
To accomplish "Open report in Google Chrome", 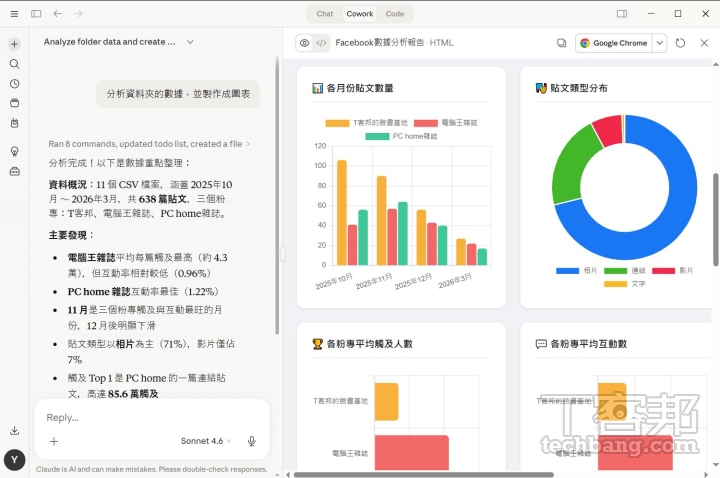I will pyautogui.click(x=614, y=43).
